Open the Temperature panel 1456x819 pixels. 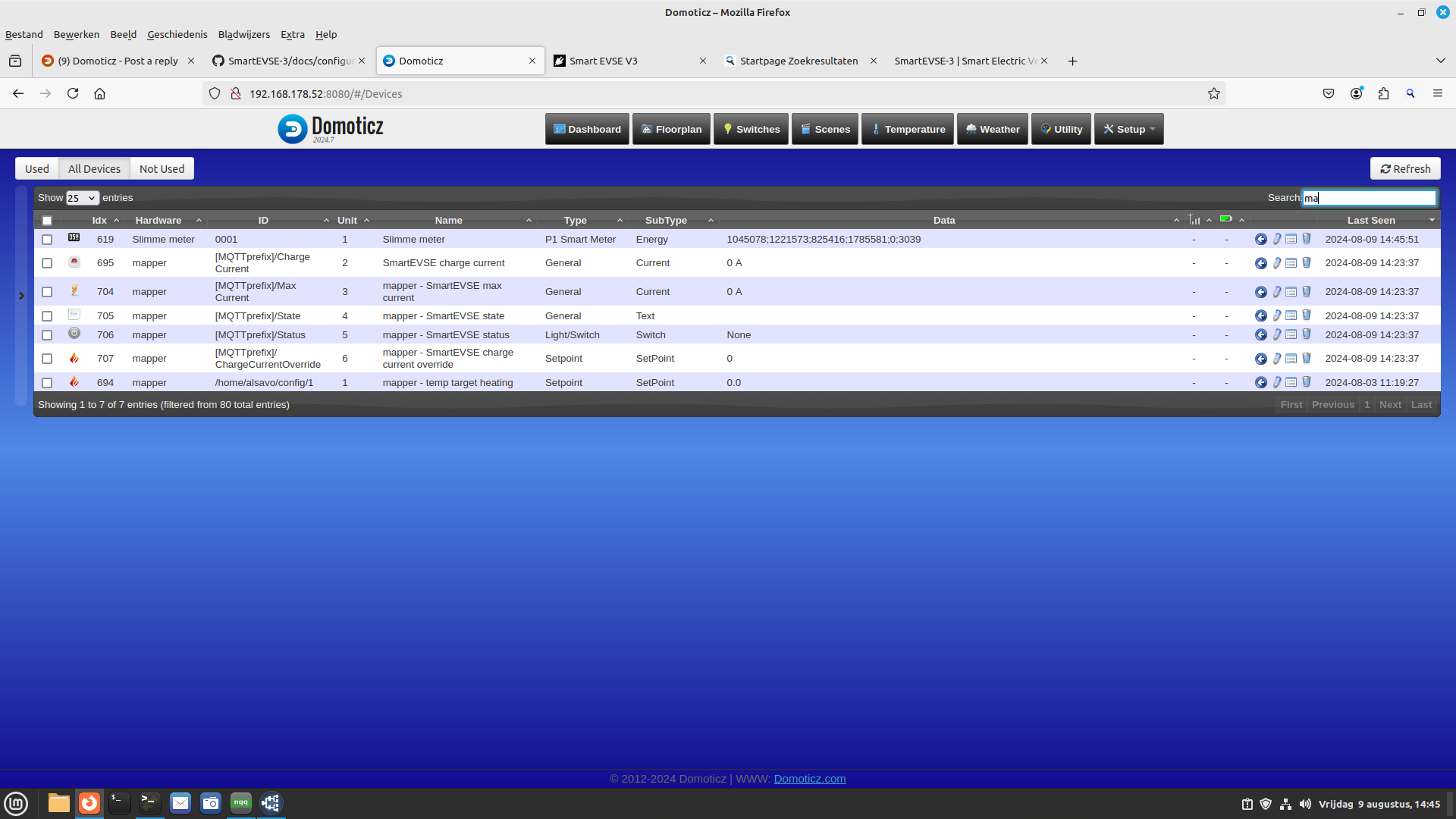(x=909, y=128)
